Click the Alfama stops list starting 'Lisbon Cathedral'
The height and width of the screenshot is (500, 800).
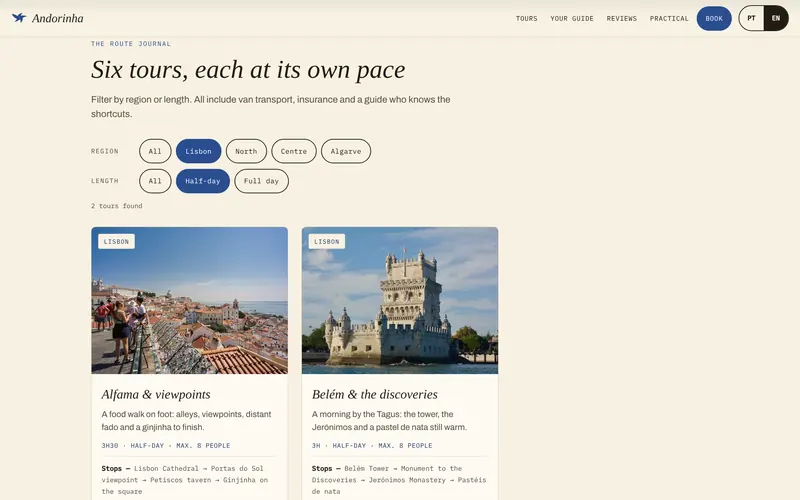pyautogui.click(x=185, y=480)
